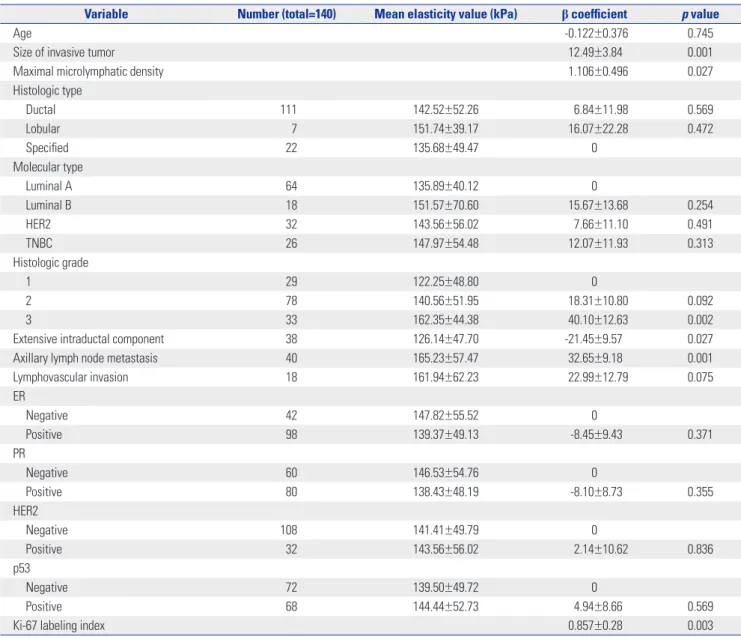
Task: Click the Ductal count '111'
Action: 288,110
